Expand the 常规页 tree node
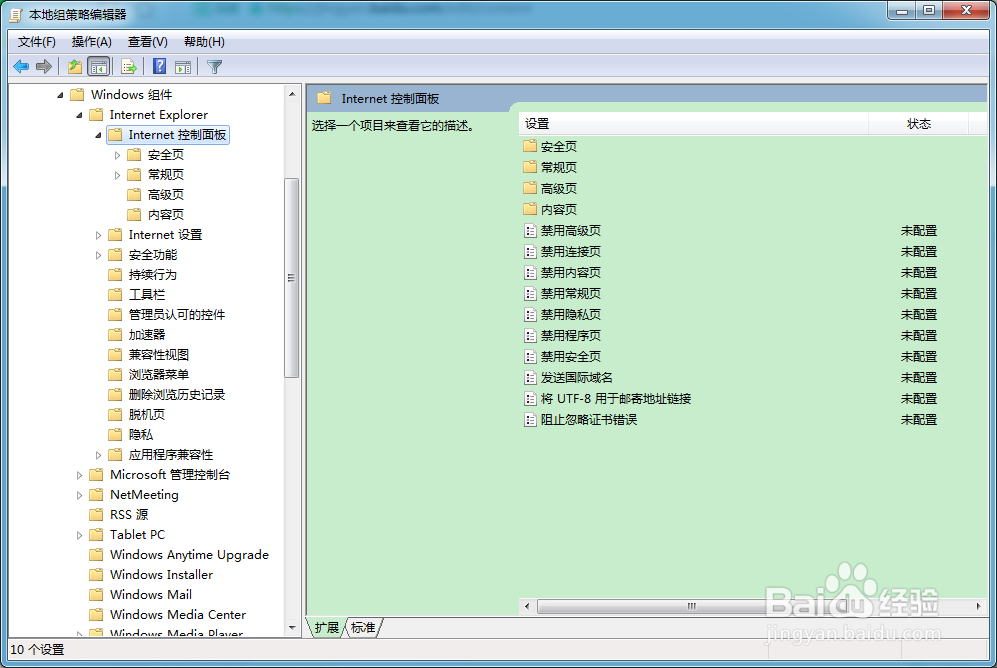This screenshot has height=668, width=997. (x=118, y=175)
